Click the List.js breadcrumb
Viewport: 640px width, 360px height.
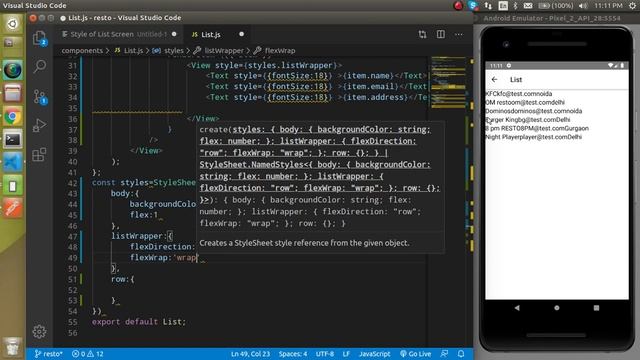click(x=133, y=51)
